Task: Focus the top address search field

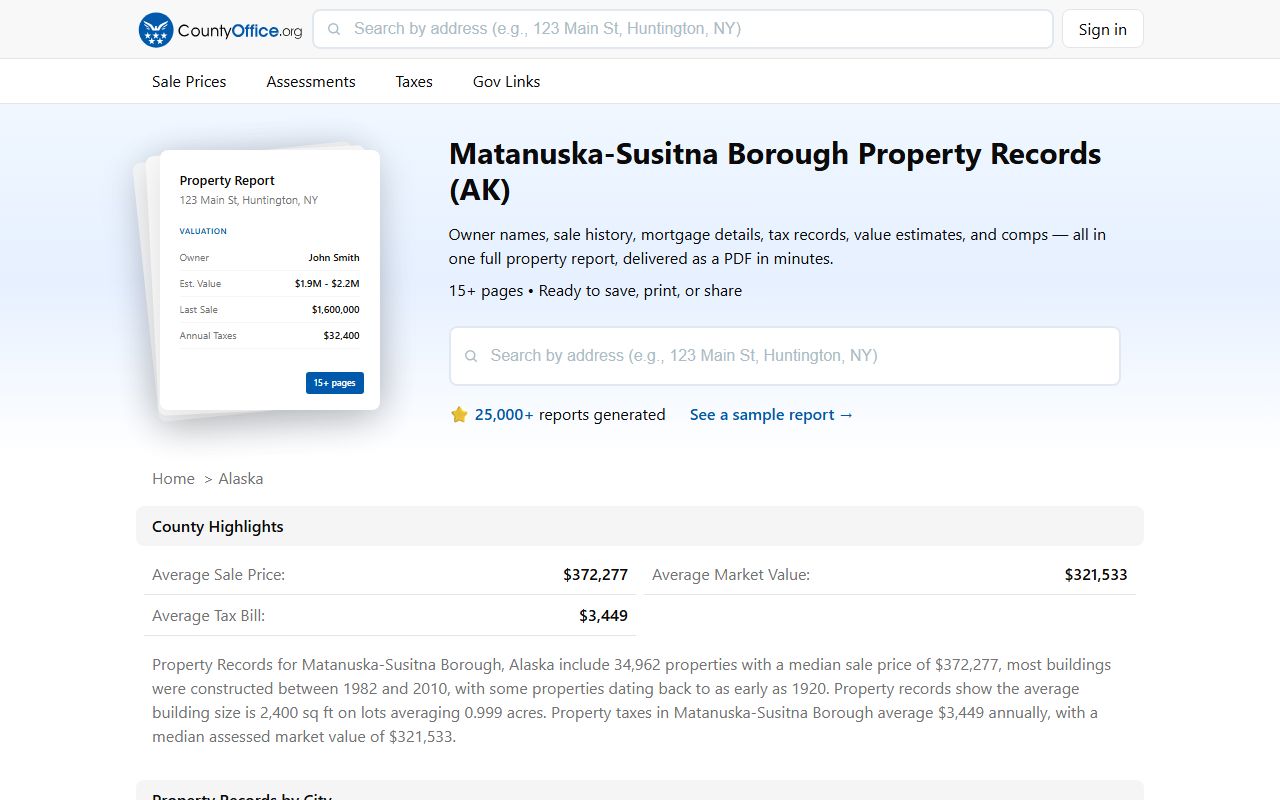Action: tap(683, 29)
